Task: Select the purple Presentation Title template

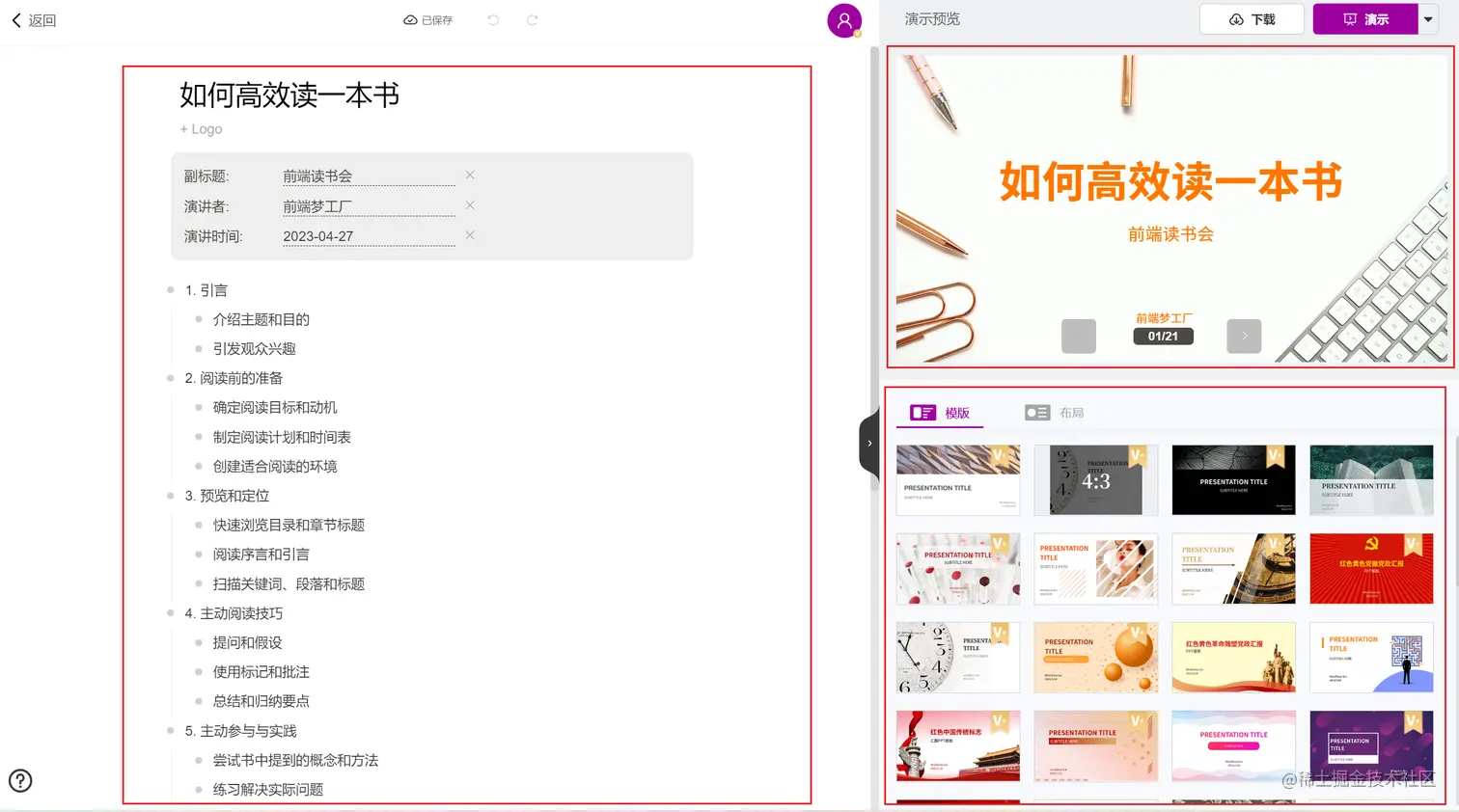Action: [1371, 746]
